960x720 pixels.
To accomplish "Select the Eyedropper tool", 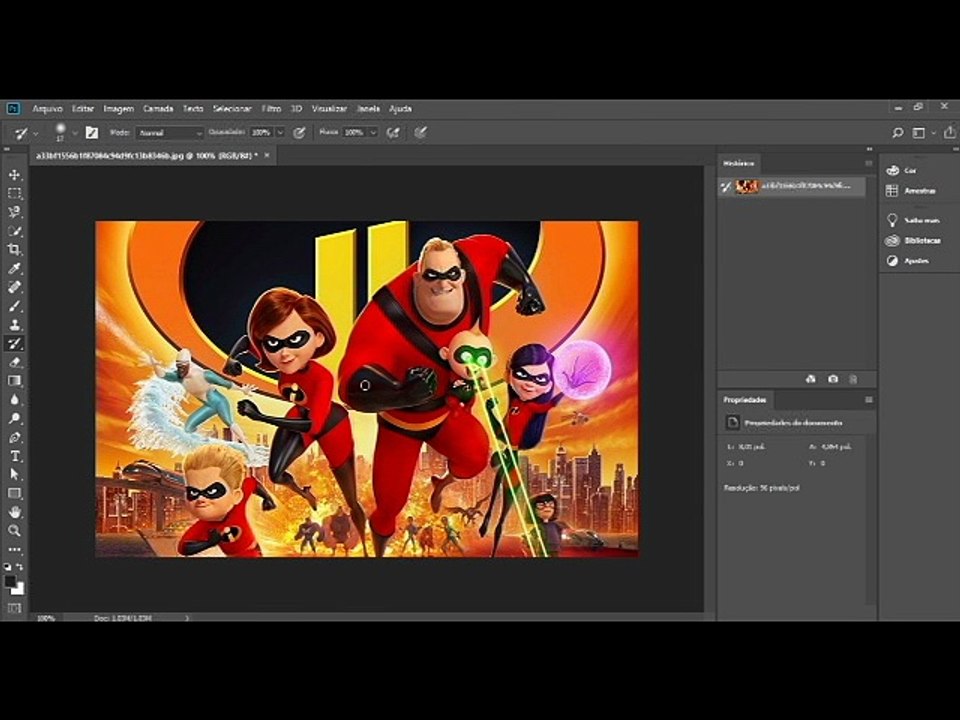I will 14,268.
